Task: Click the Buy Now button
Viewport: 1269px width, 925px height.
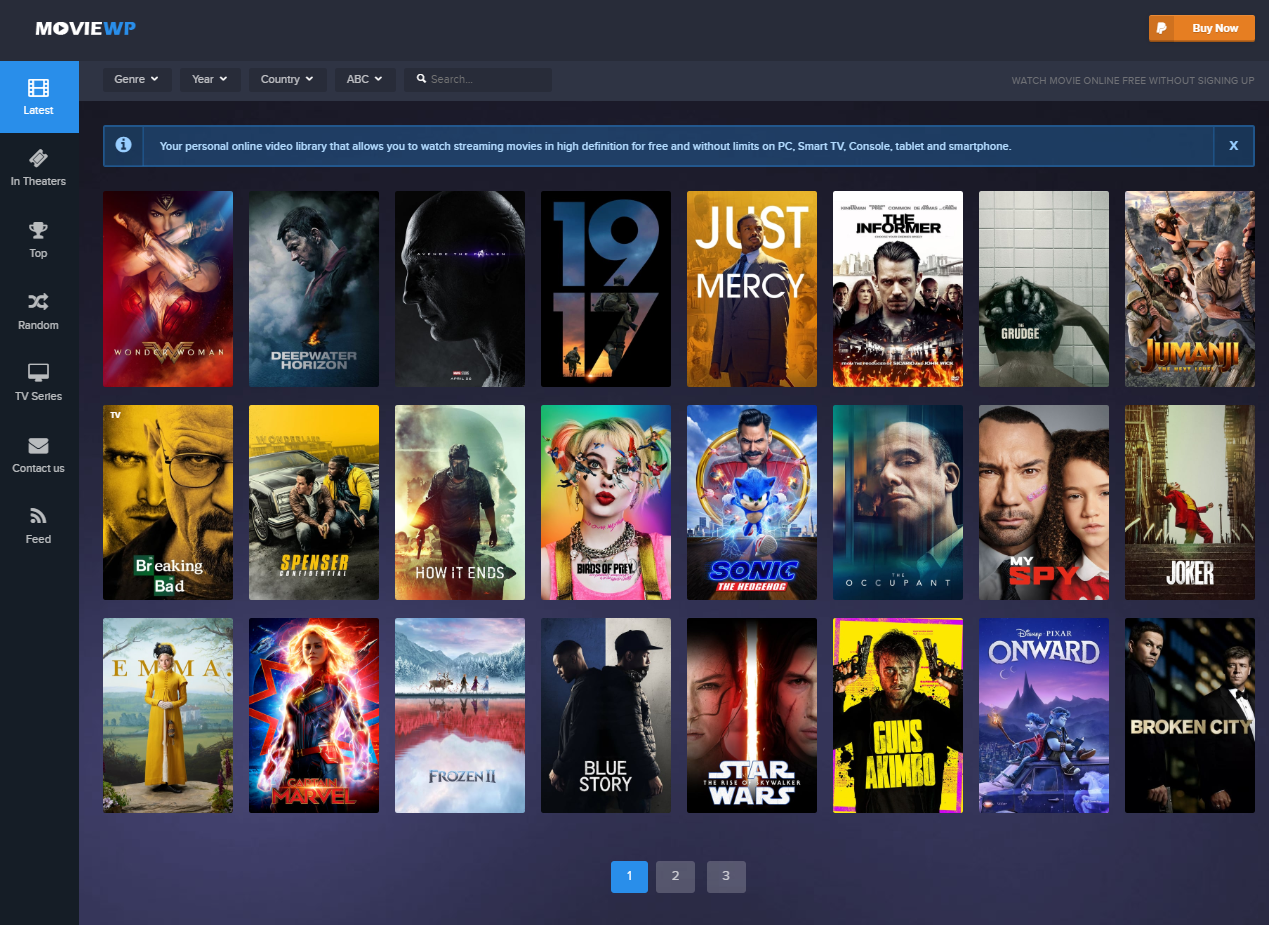Action: pyautogui.click(x=1201, y=28)
